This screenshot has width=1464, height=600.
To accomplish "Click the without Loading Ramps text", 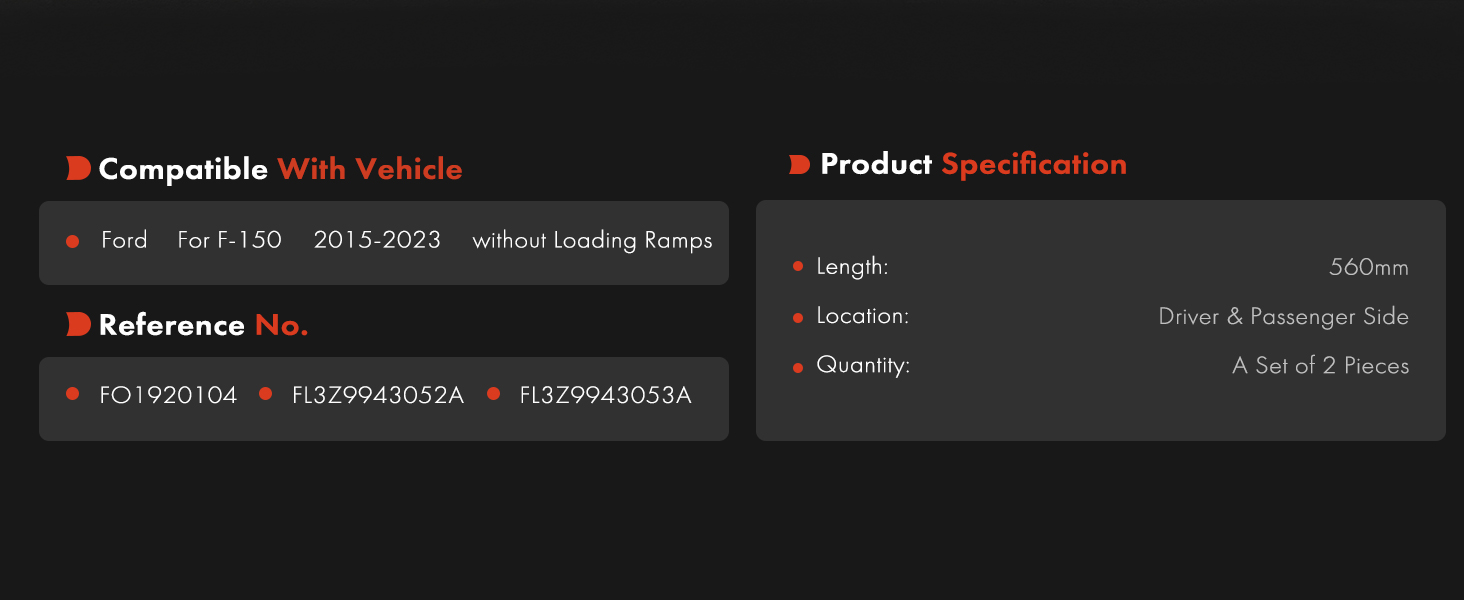I will tap(592, 241).
